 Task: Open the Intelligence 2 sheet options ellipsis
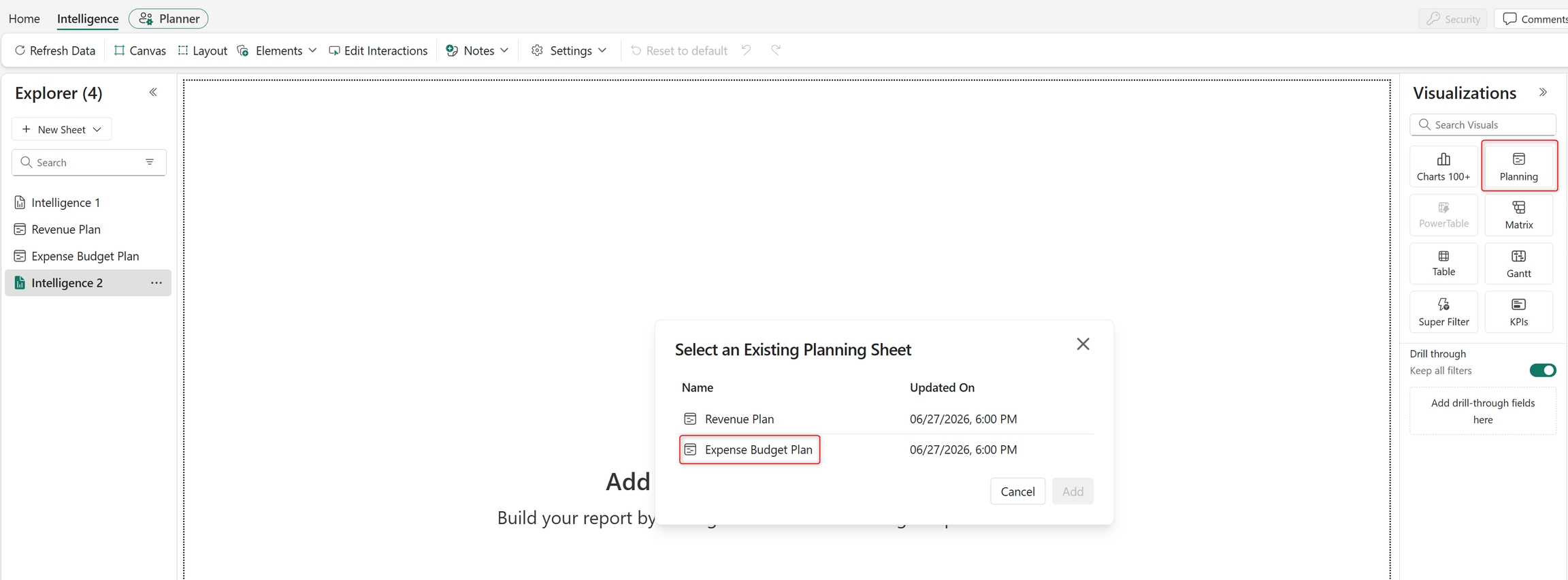click(156, 283)
